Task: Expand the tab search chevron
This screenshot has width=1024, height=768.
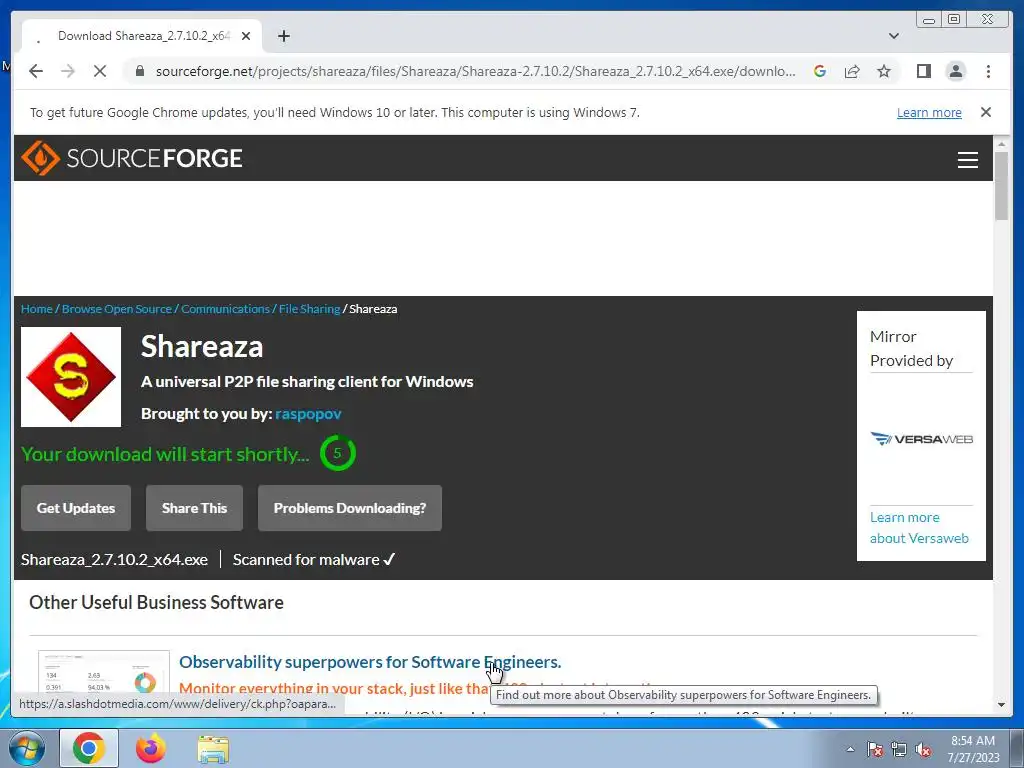Action: [893, 36]
